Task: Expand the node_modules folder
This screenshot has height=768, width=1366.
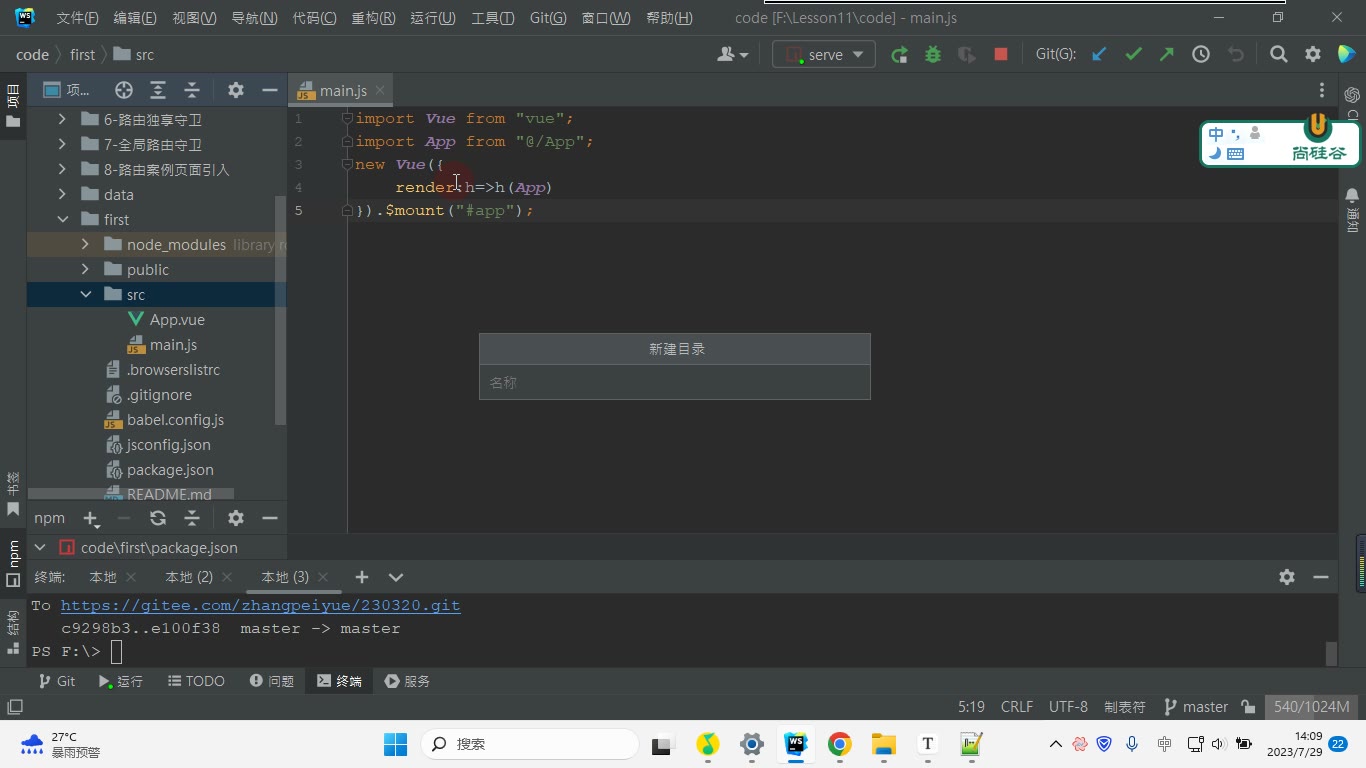Action: click(85, 245)
